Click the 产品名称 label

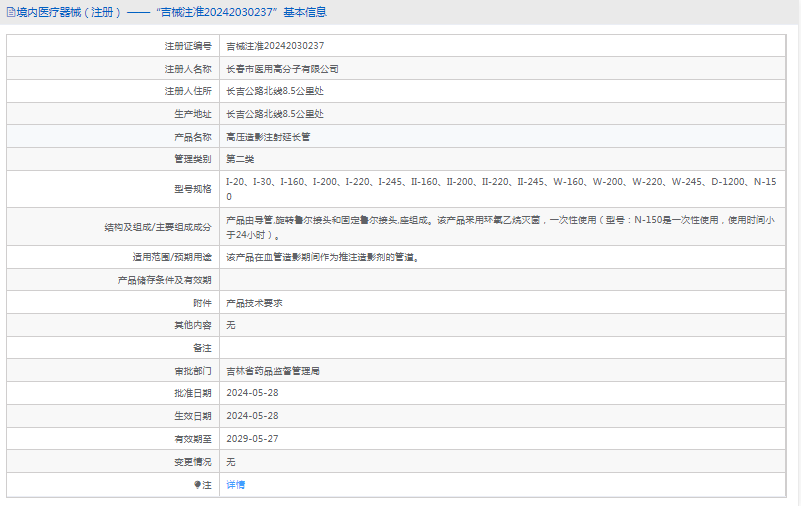click(193, 137)
